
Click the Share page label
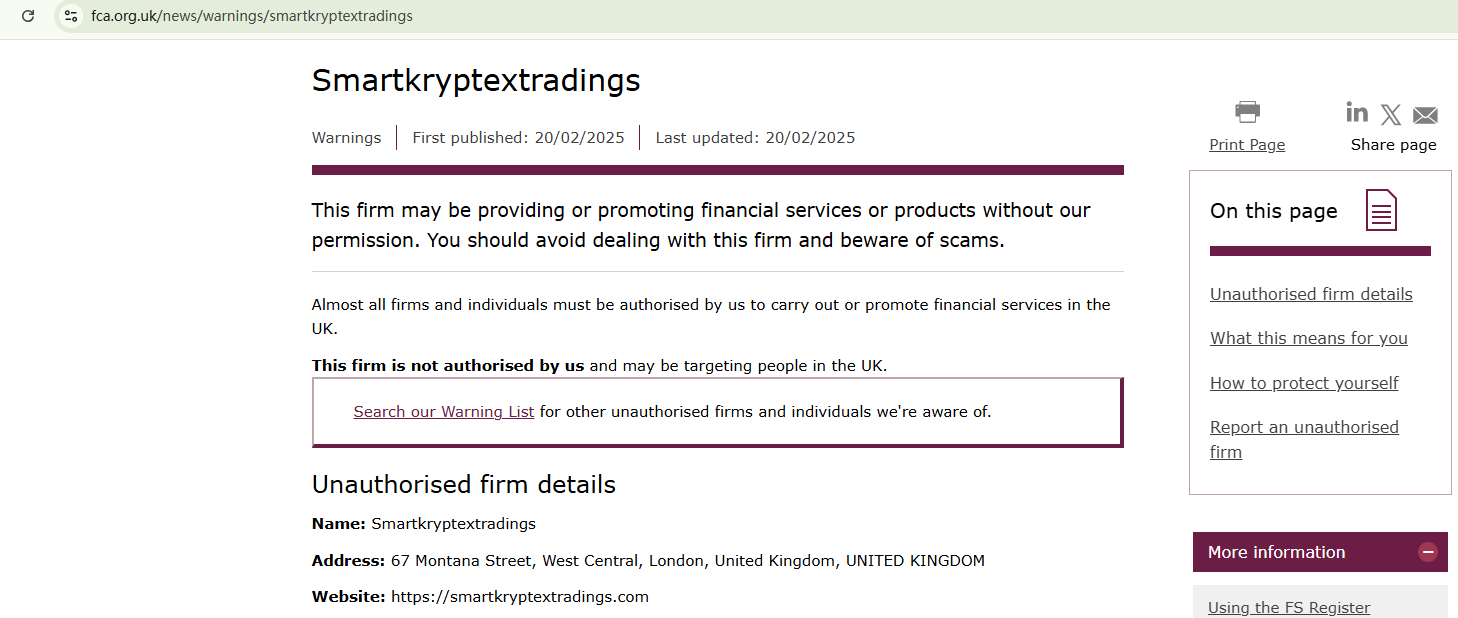(x=1393, y=145)
